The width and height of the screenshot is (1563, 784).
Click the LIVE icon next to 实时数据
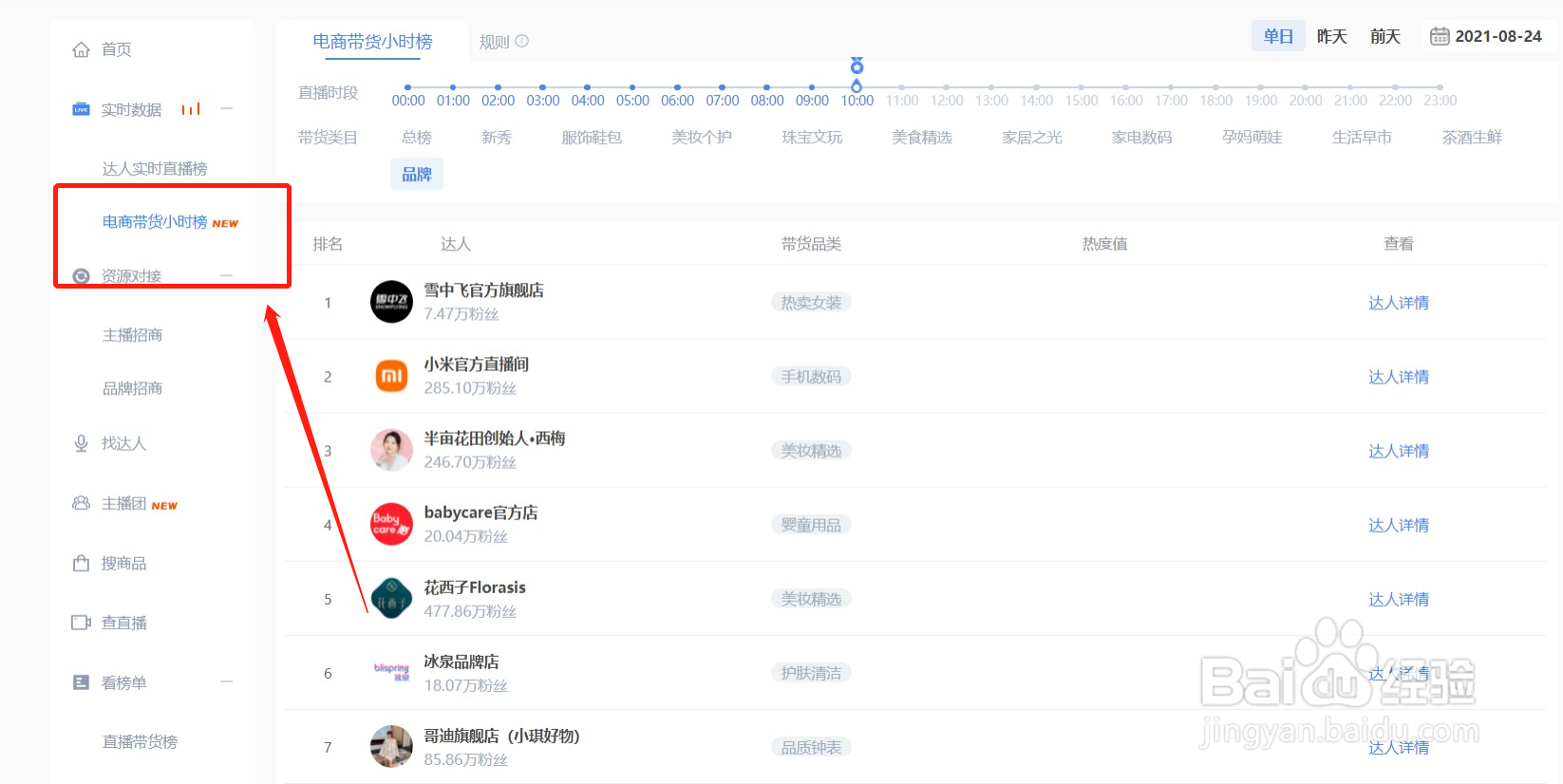tap(82, 109)
